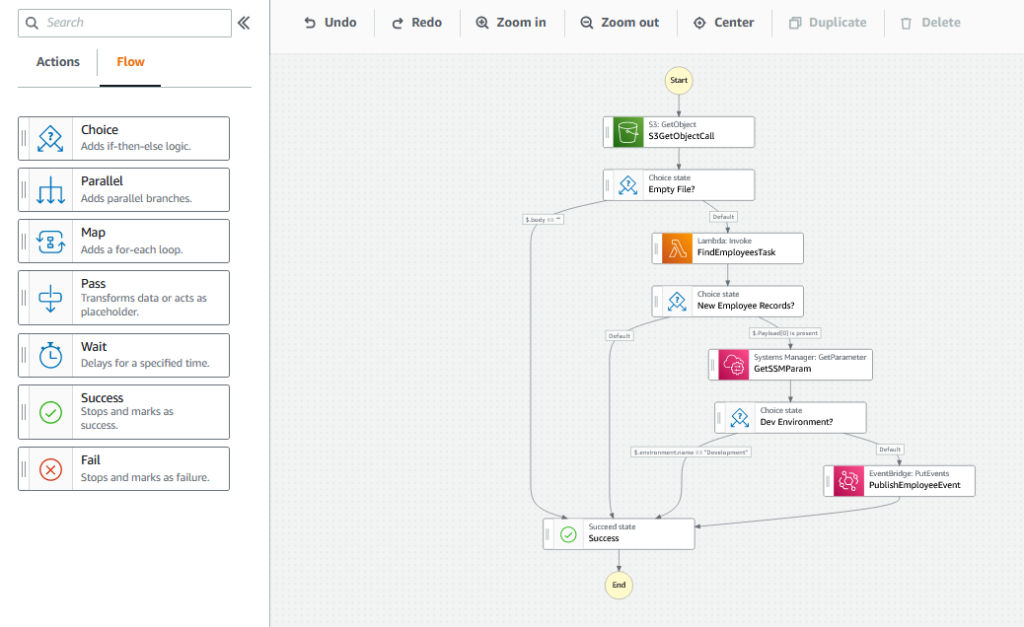Screen dimensions: 1024x627
Task: Click the S3 bucket icon on S3GetObjectCall
Action: (626, 131)
